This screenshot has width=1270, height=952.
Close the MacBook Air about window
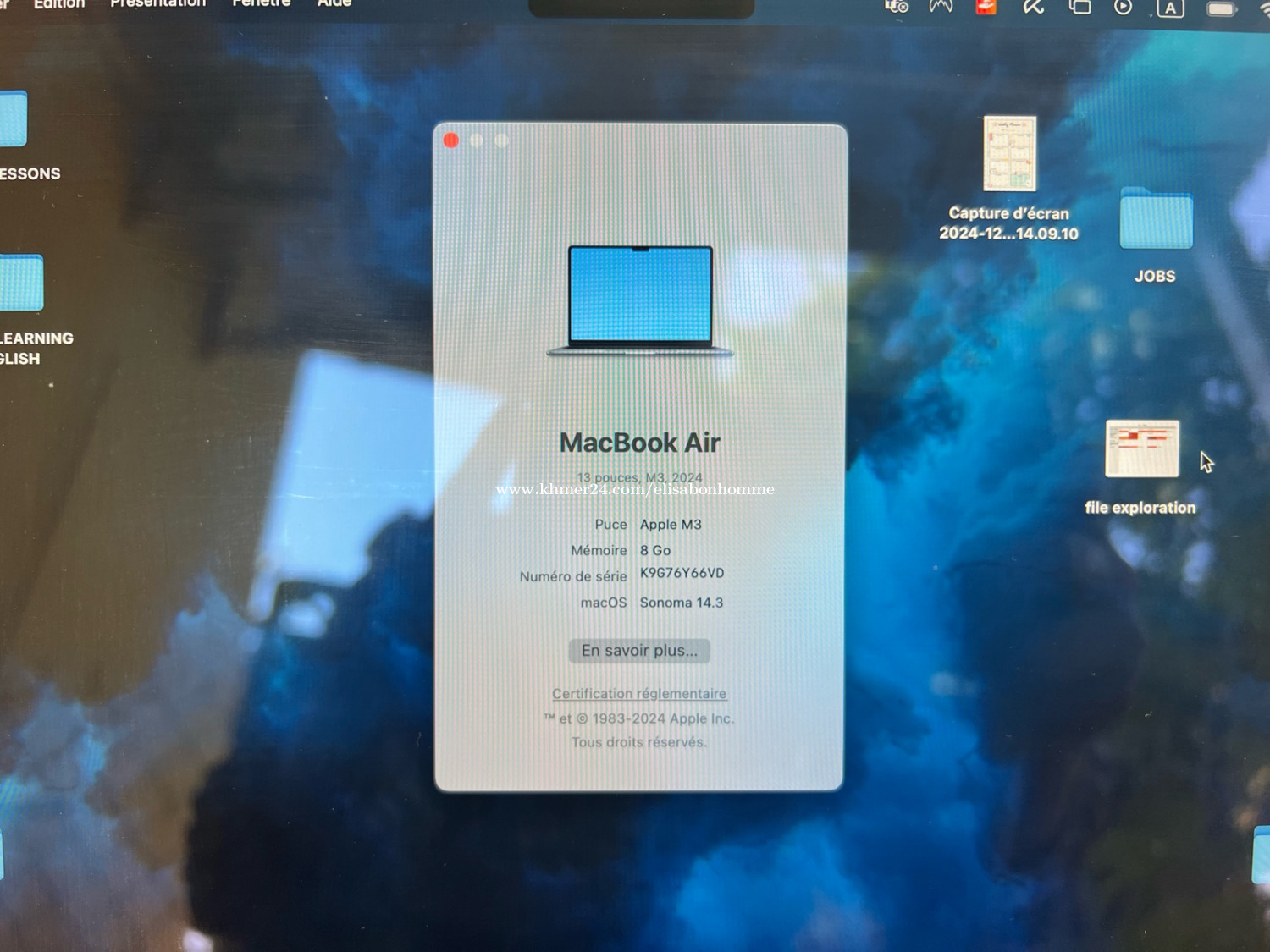tap(451, 140)
